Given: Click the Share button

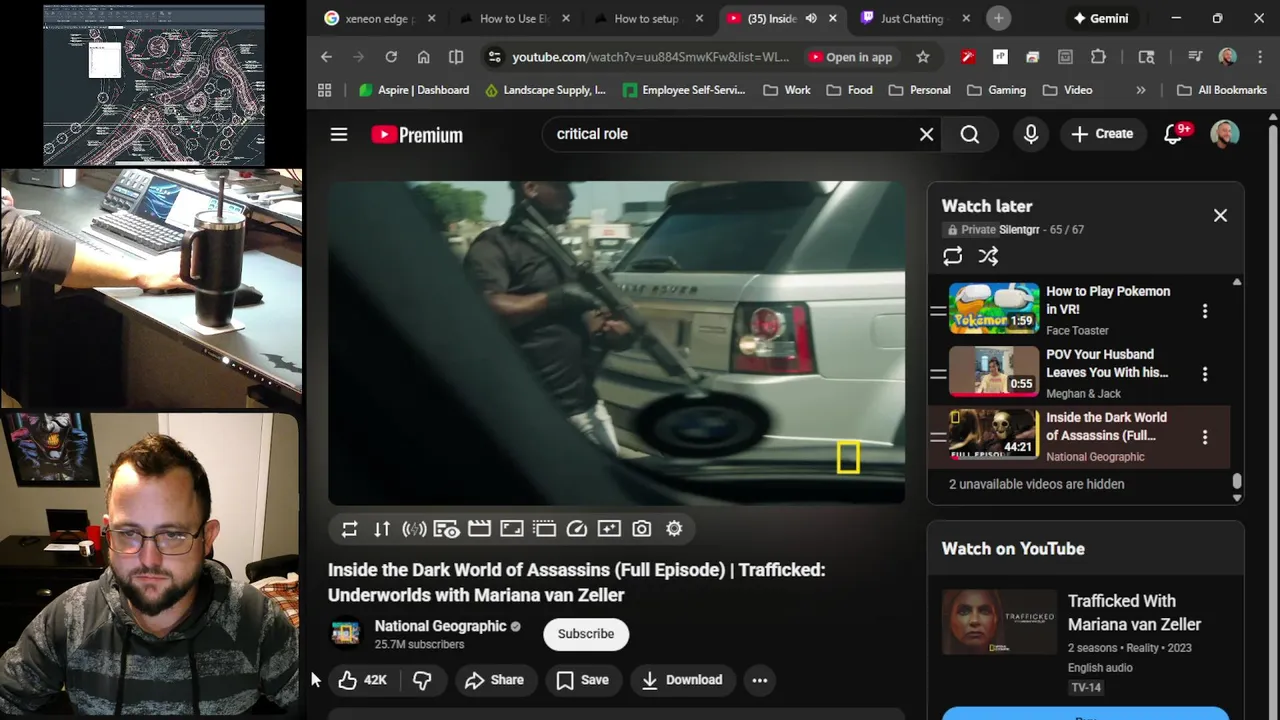Looking at the screenshot, I should point(495,680).
